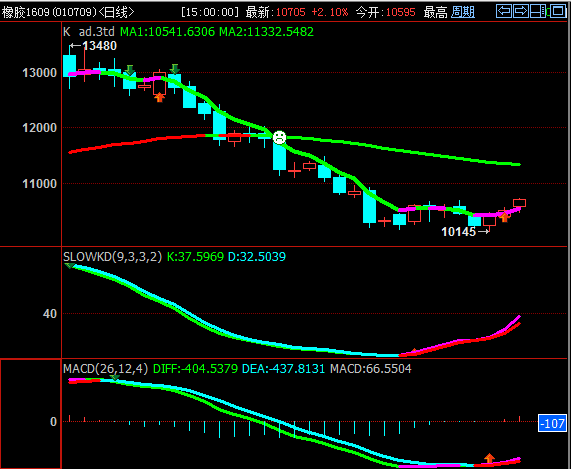Click the second green down arrow signal
Viewport: 571px width, 469px height.
point(175,69)
